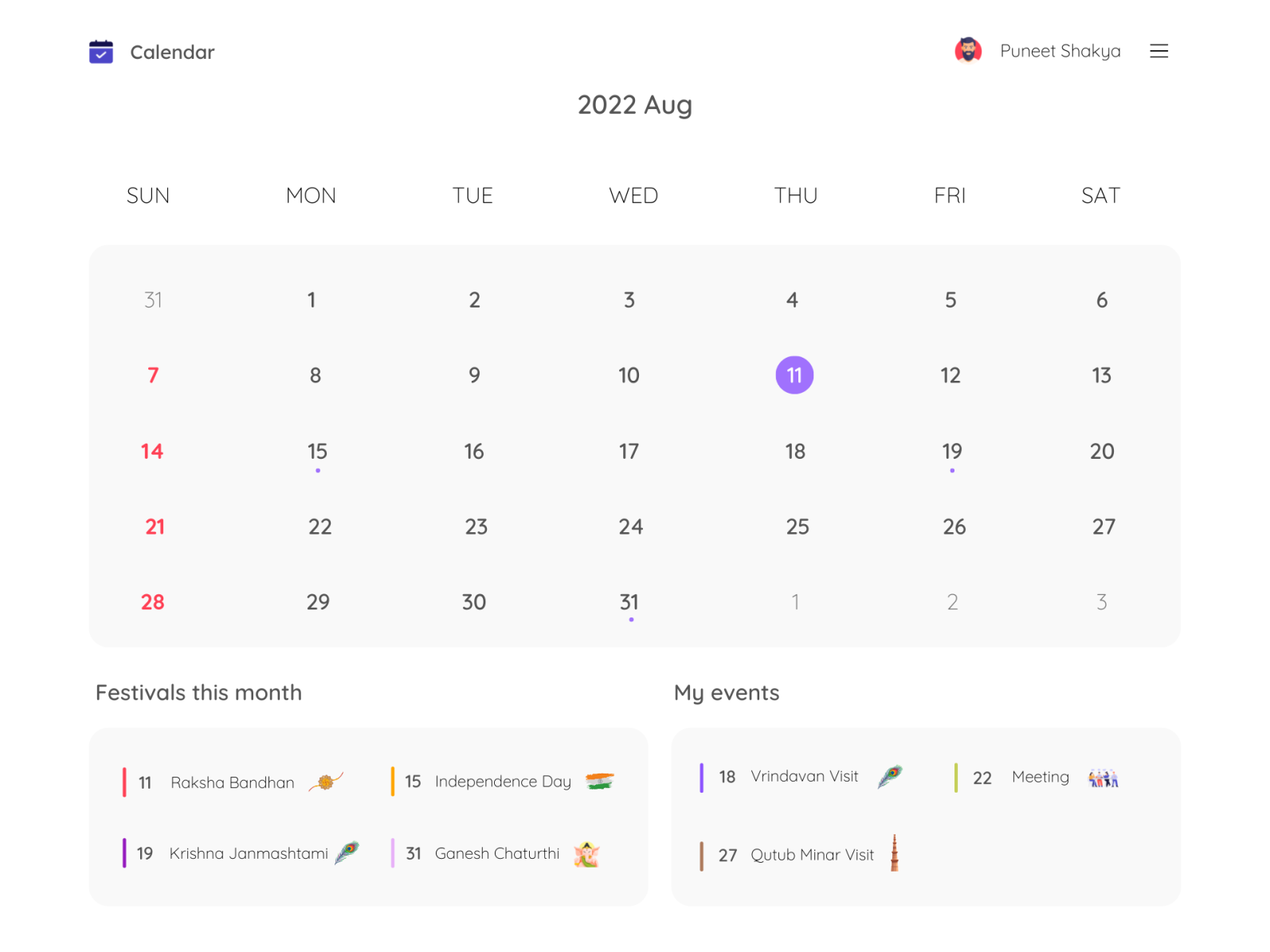Click the SAT weekday header
This screenshot has height=952, width=1270.
pos(1100,196)
